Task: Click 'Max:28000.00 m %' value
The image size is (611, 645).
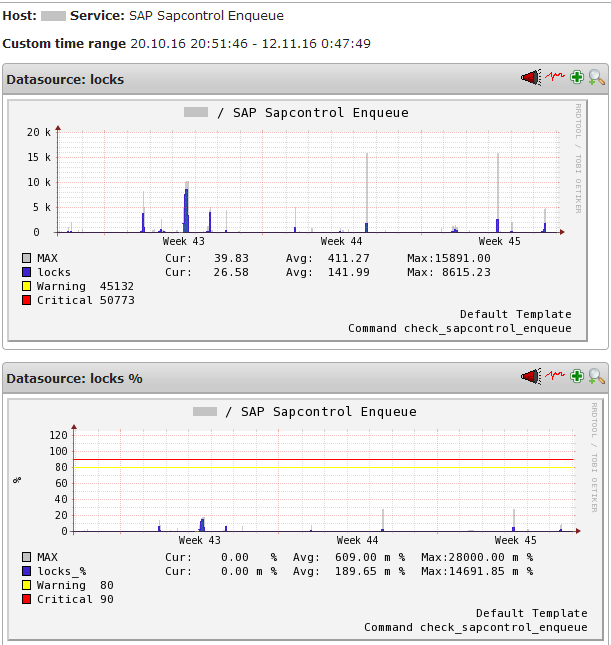Action: (x=477, y=557)
